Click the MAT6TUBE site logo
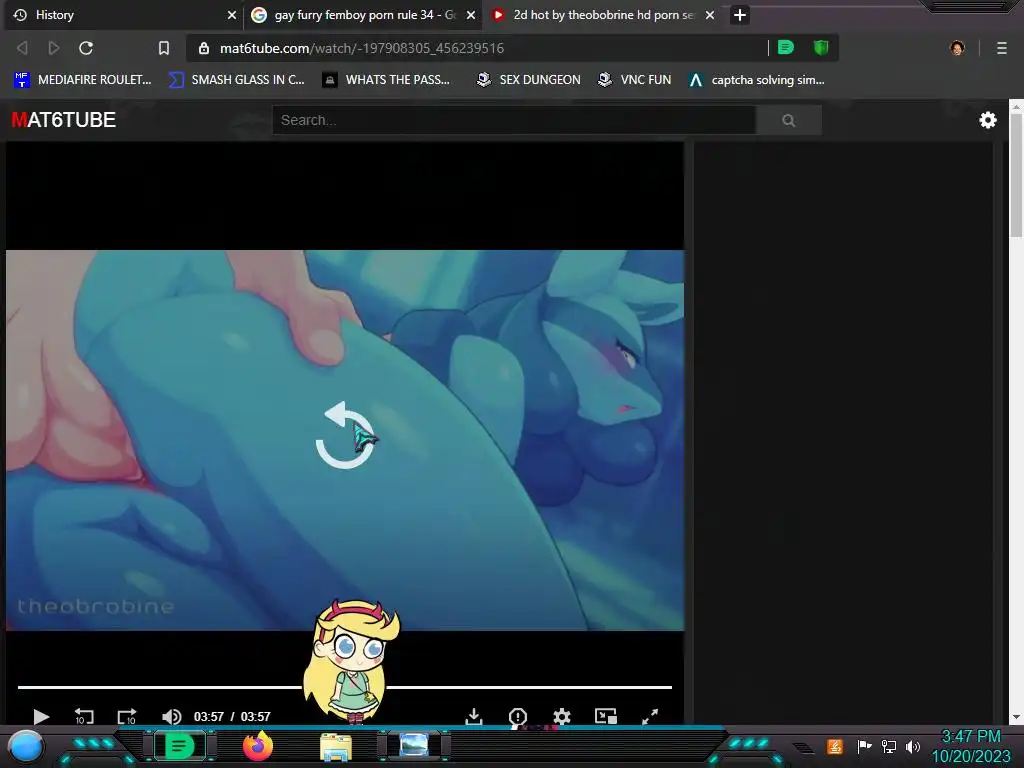This screenshot has height=768, width=1024. (63, 120)
